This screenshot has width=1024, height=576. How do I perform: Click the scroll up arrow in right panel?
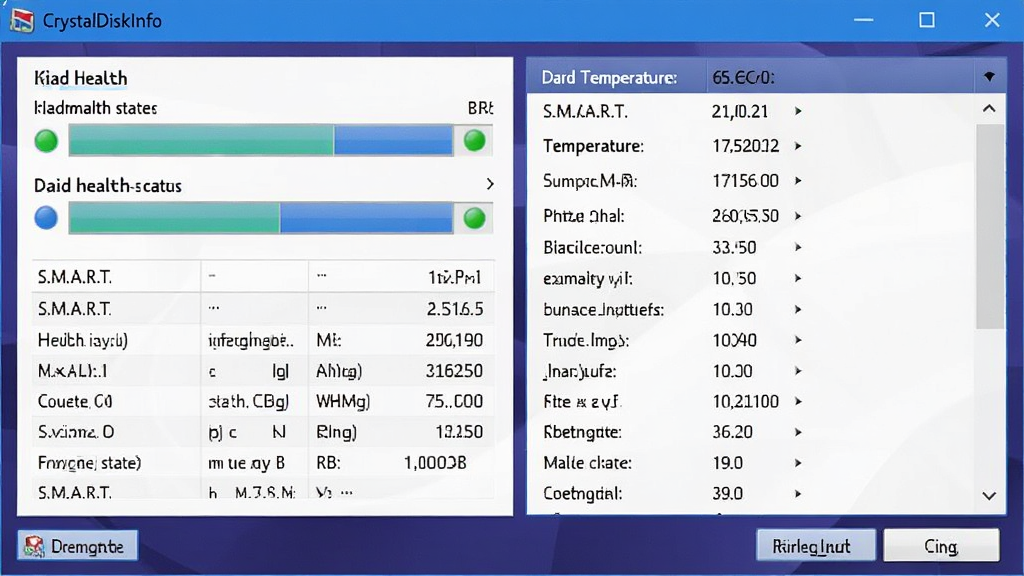(x=989, y=109)
